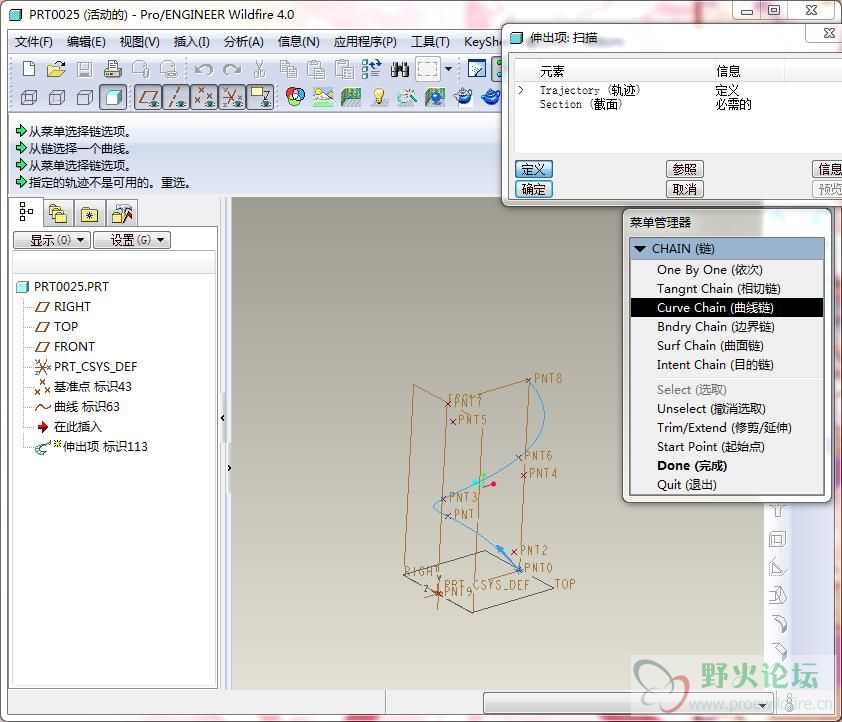Image resolution: width=842 pixels, height=722 pixels.
Task: Toggle datum planes display
Action: click(x=148, y=97)
